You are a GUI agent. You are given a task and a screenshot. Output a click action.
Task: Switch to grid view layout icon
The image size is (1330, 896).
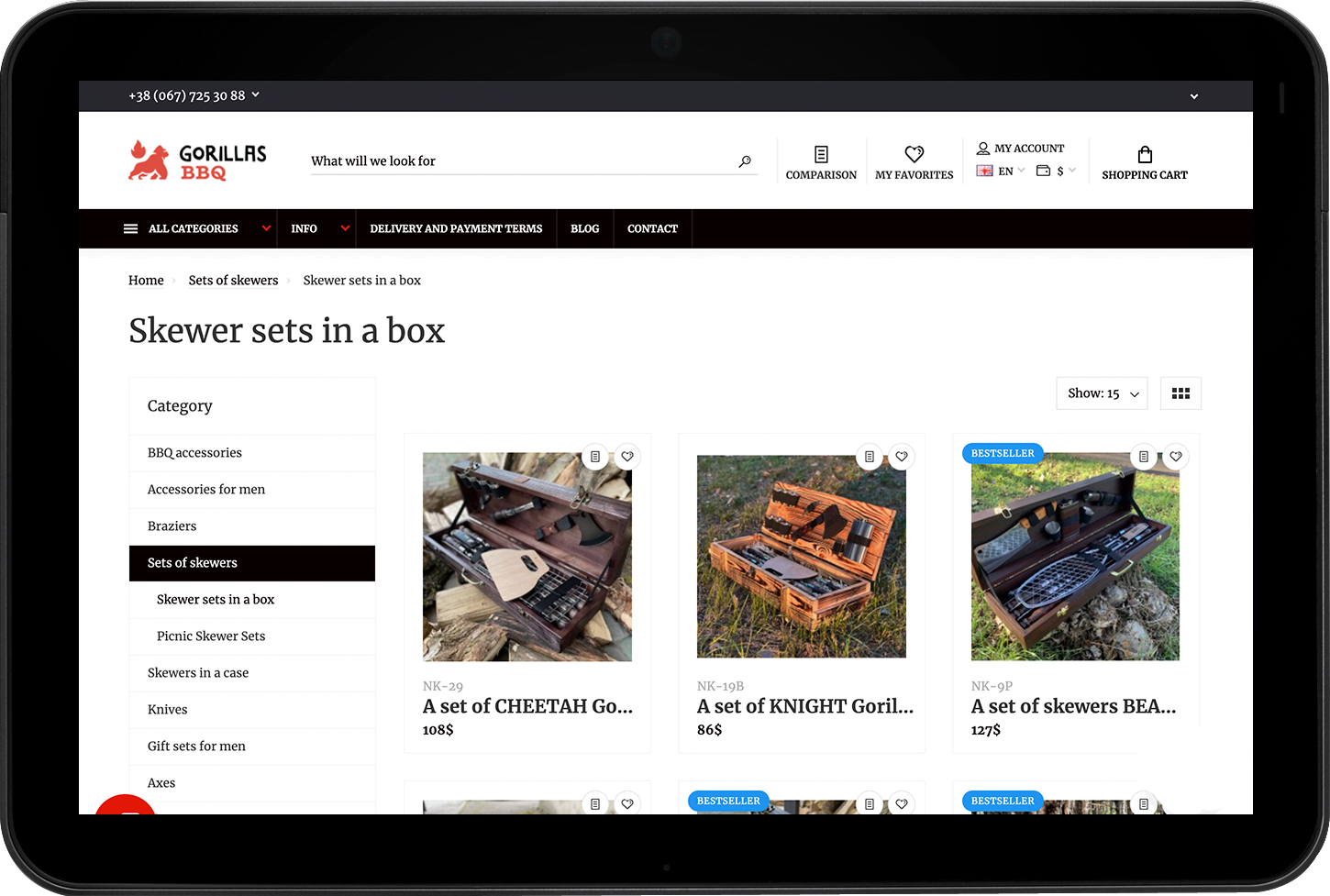(1180, 393)
